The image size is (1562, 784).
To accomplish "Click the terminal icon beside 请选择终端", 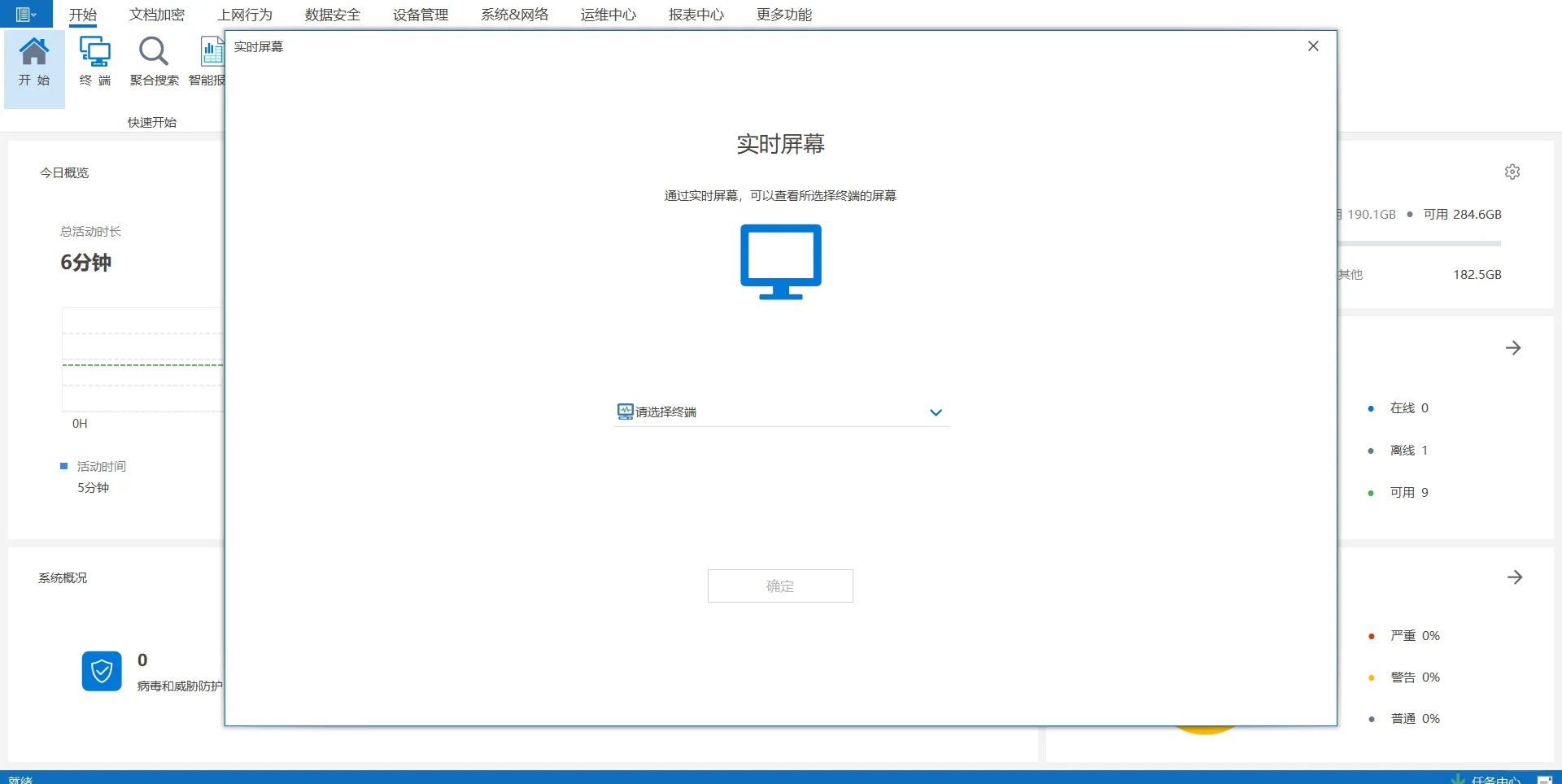I will (x=624, y=412).
